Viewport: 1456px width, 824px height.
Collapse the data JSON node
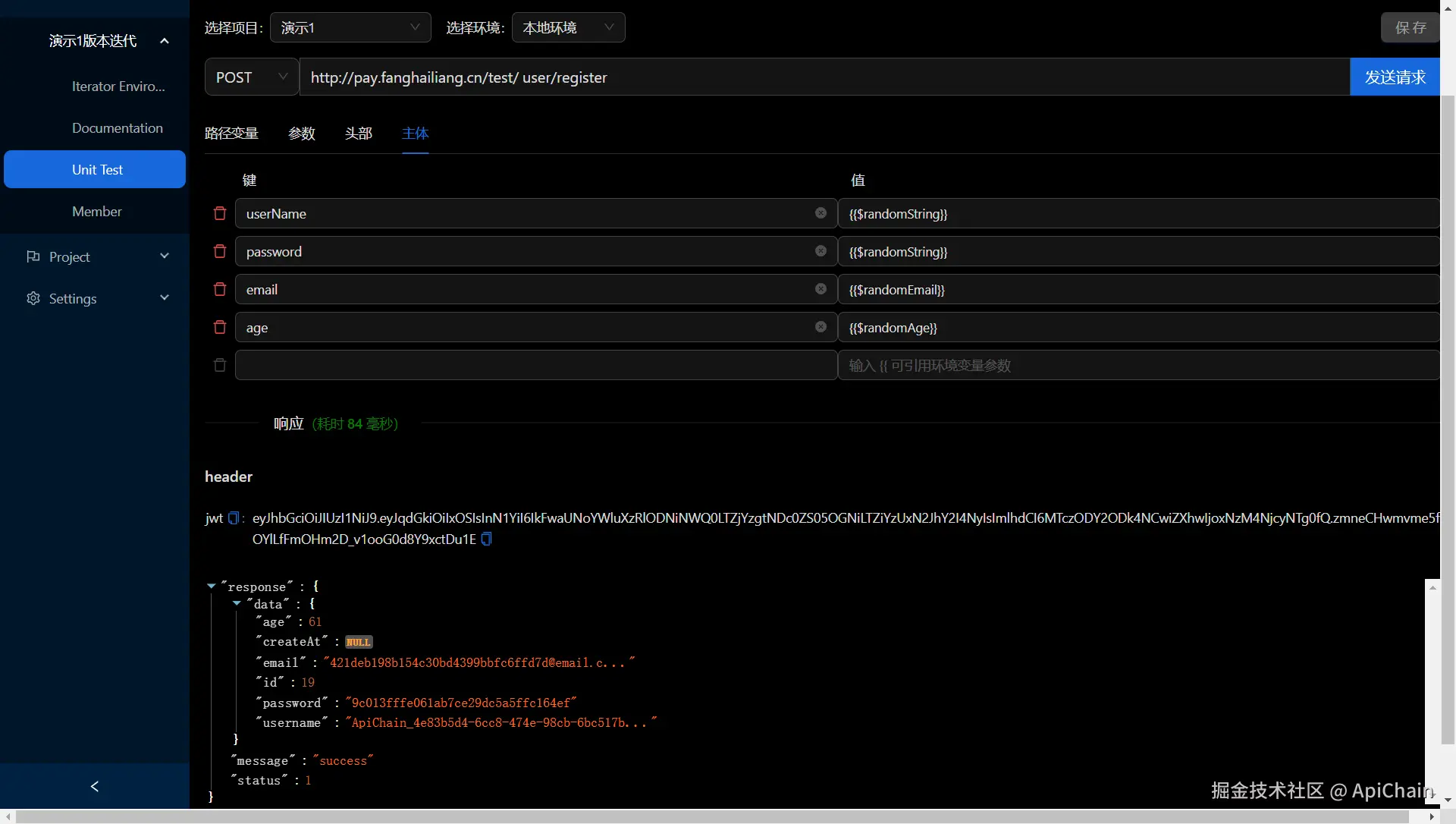237,604
